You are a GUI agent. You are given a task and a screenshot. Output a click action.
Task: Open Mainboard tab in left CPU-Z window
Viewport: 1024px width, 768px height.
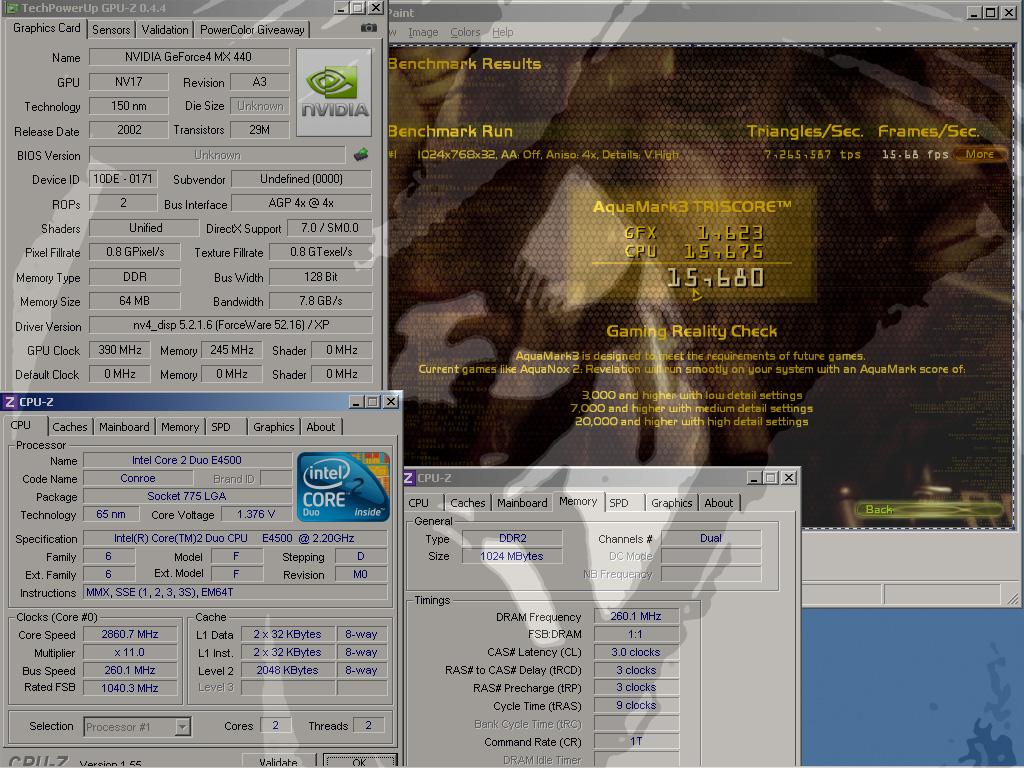[124, 427]
